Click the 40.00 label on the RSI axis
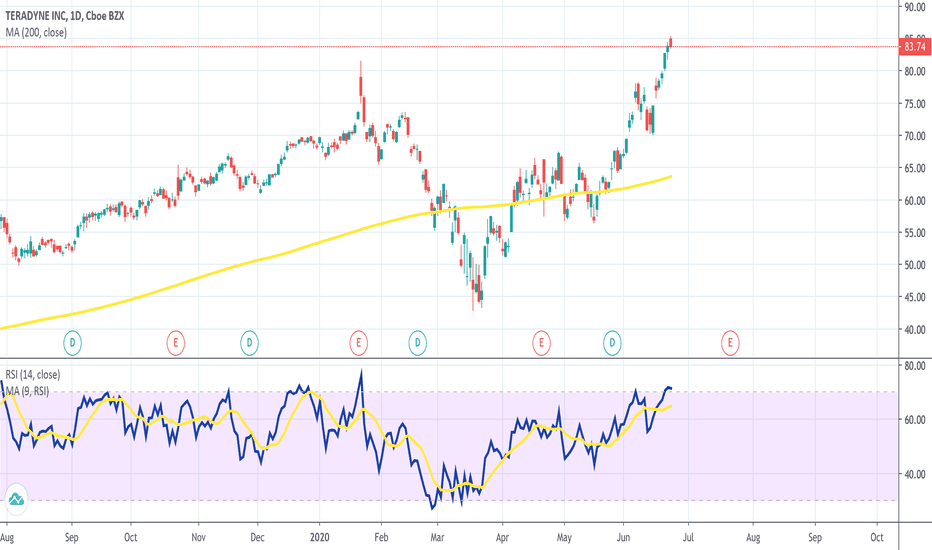Viewport: 932px width, 550px height. 915,474
